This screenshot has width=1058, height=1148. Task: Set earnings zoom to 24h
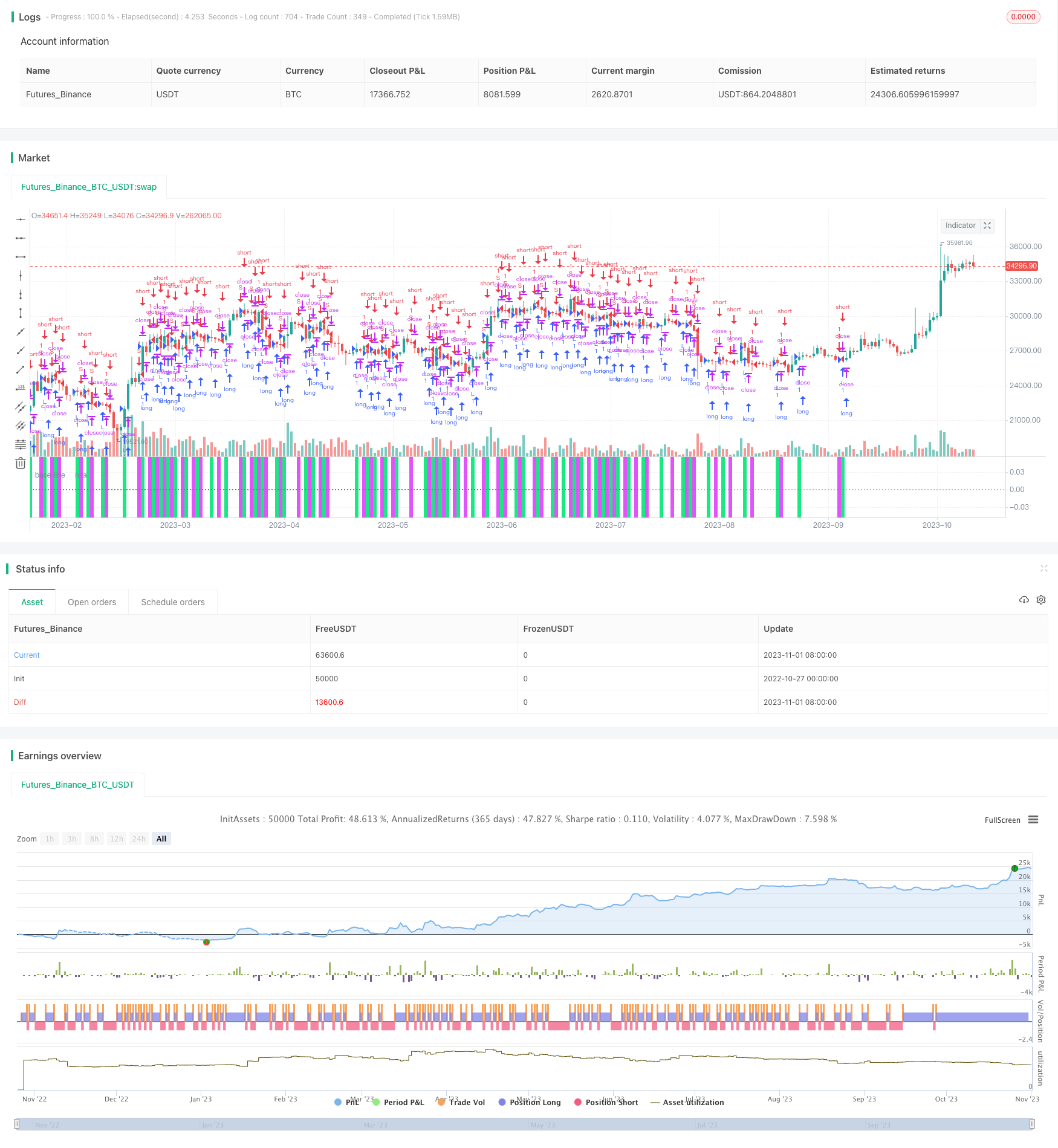139,838
